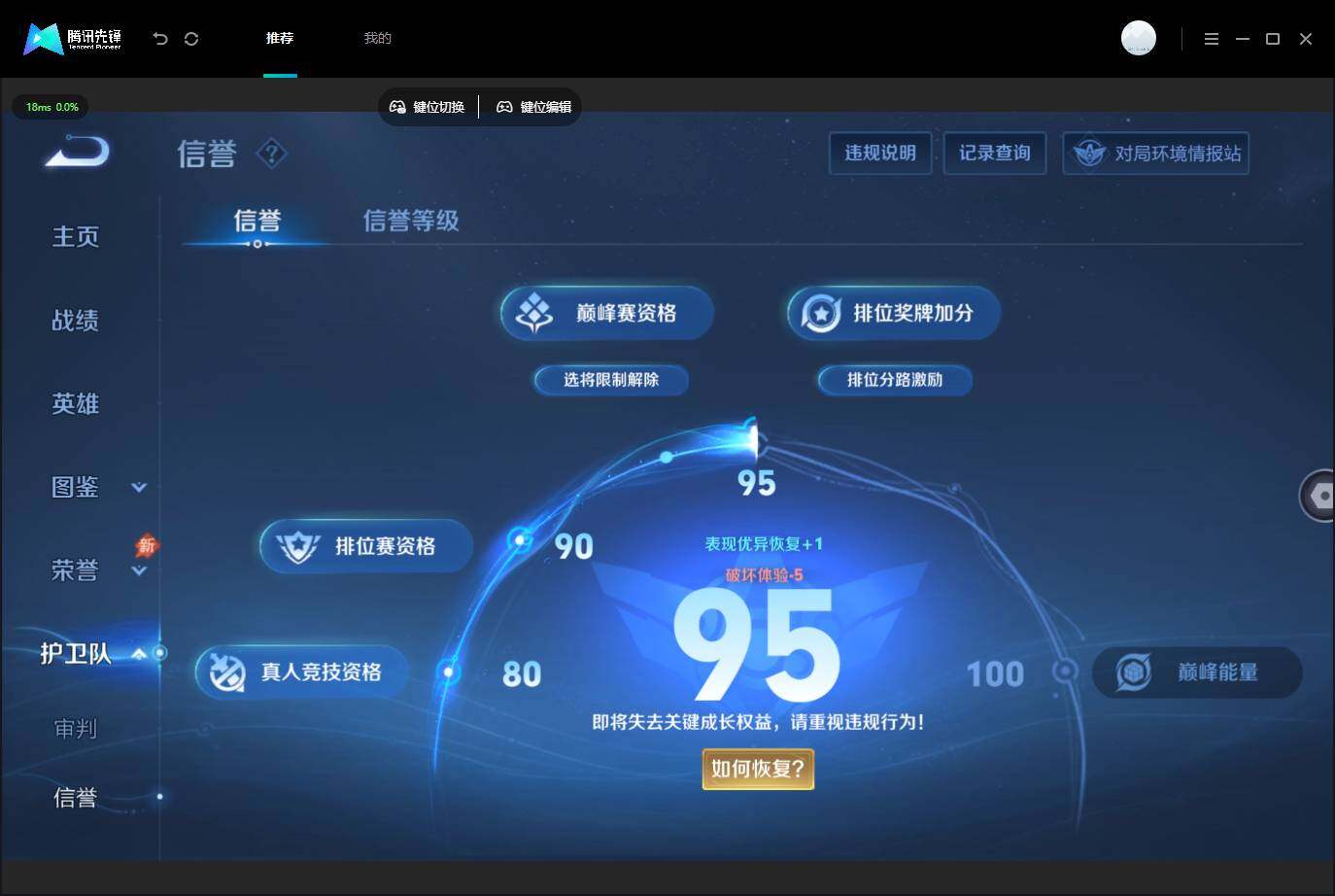Select the 信誉等级 tab

(411, 221)
